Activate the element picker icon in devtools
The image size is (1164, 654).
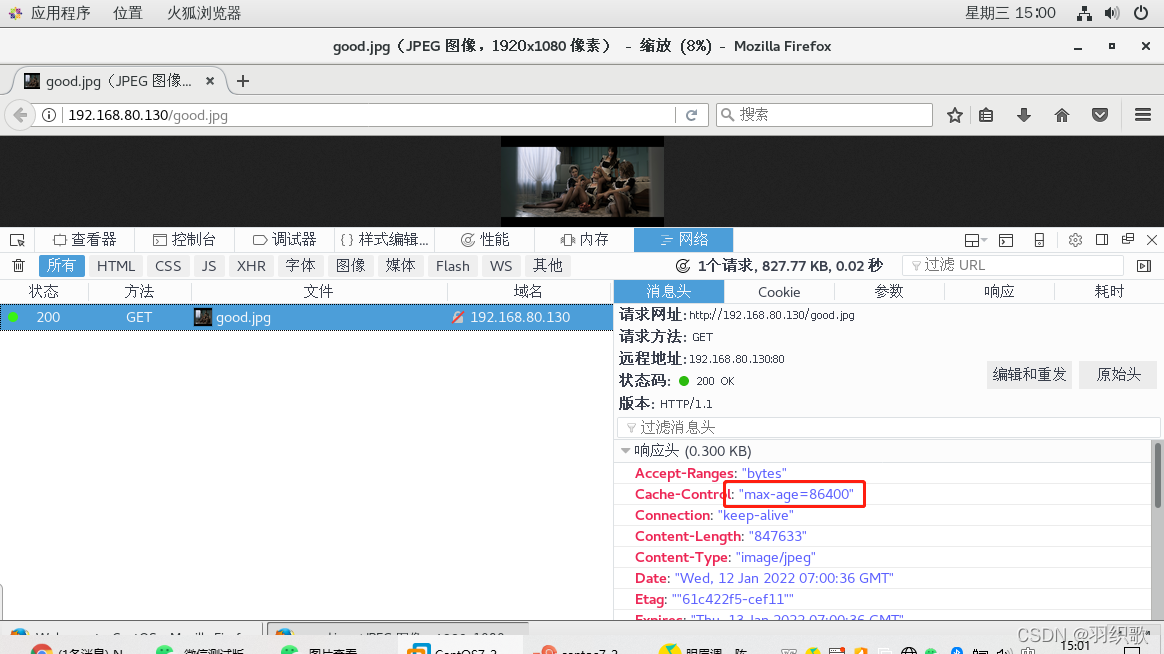coord(17,240)
